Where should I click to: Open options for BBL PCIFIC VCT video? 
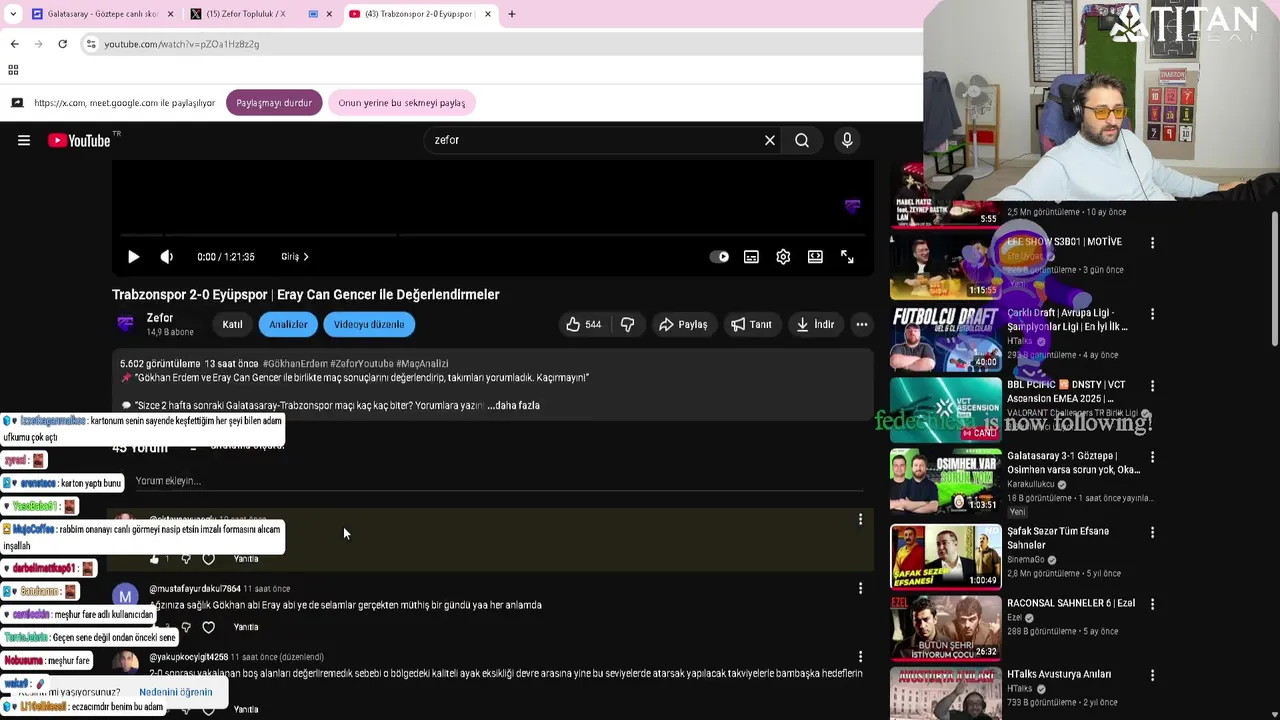1152,386
